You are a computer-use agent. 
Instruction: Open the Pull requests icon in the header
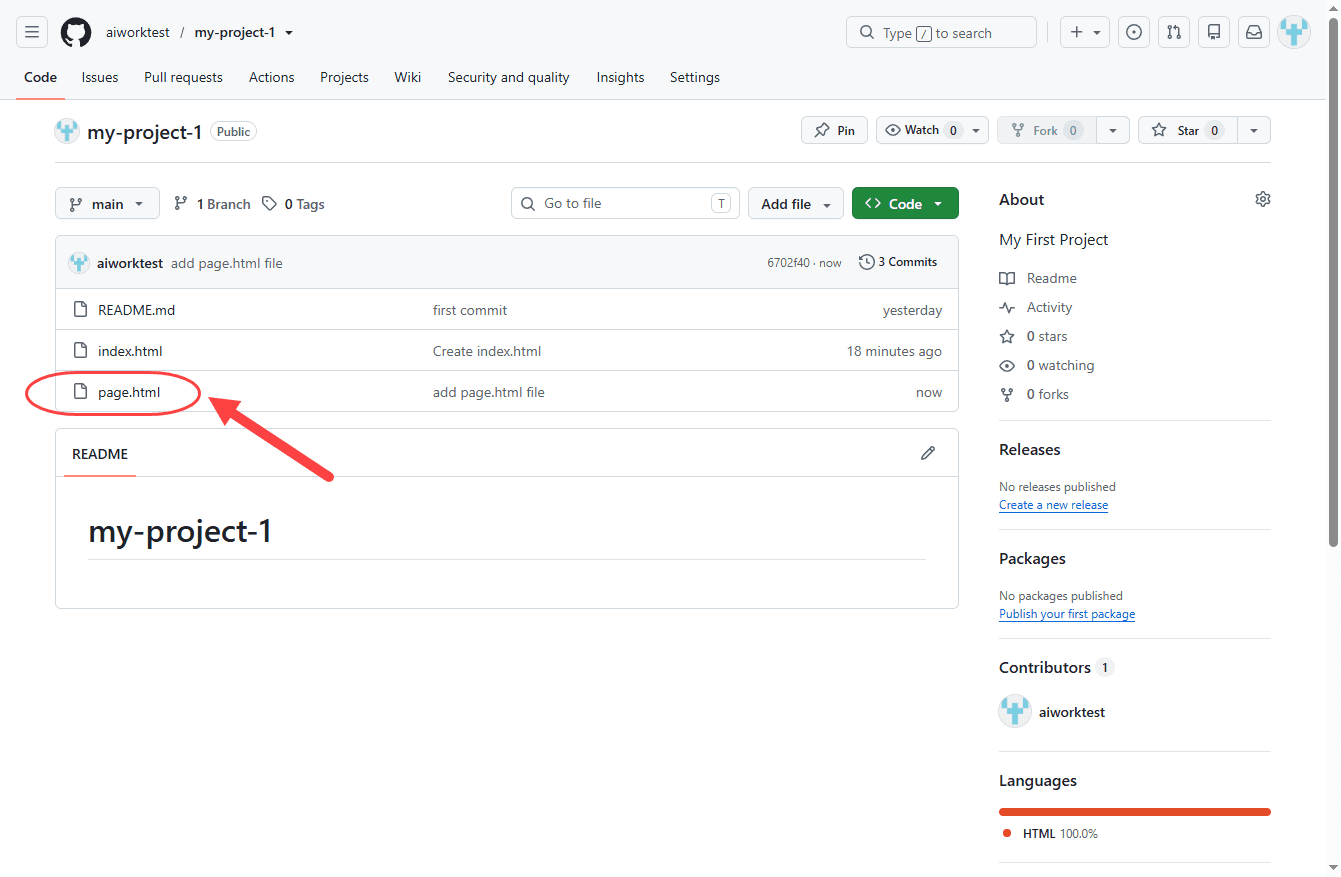1174,32
